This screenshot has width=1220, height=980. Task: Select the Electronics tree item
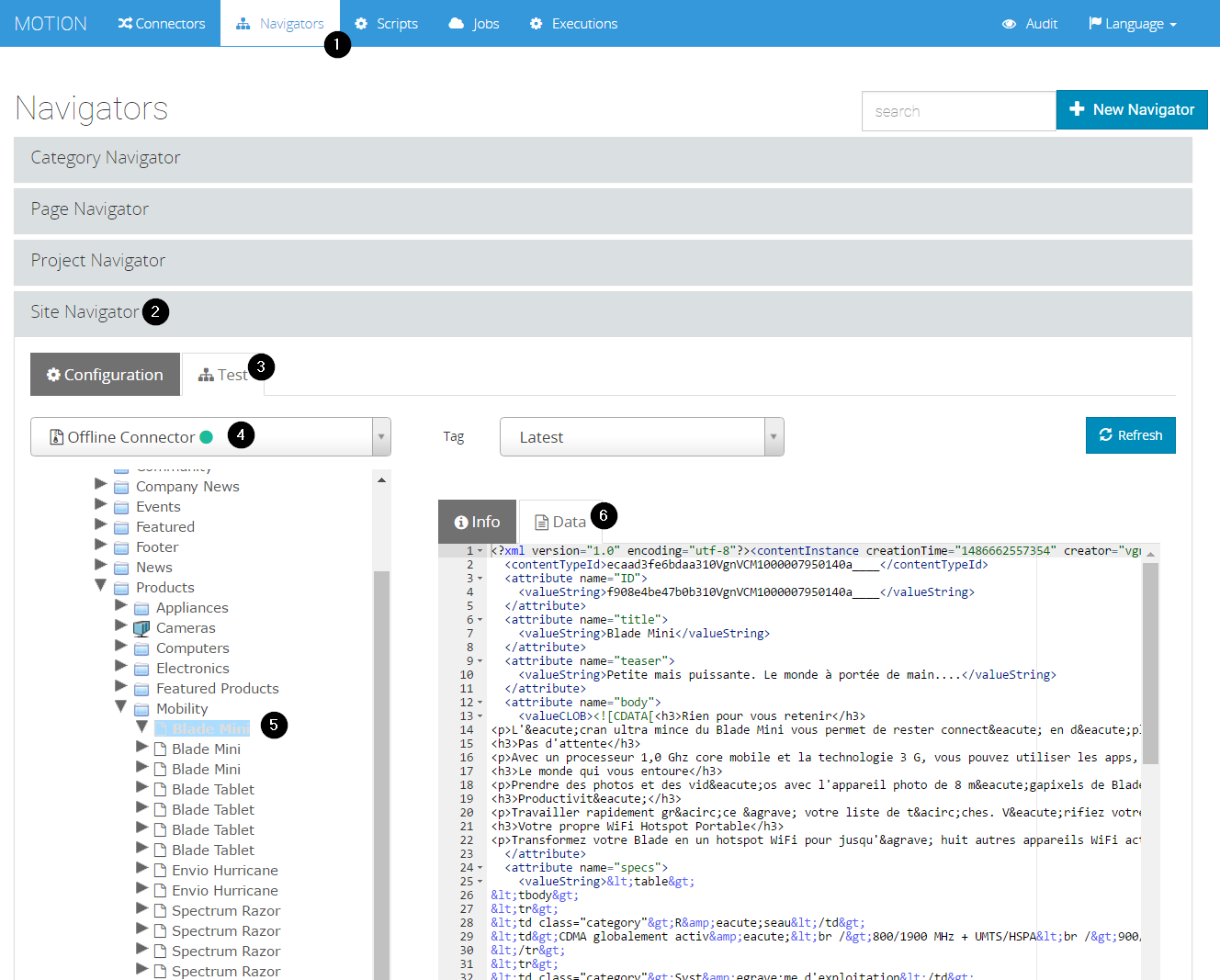coord(192,669)
